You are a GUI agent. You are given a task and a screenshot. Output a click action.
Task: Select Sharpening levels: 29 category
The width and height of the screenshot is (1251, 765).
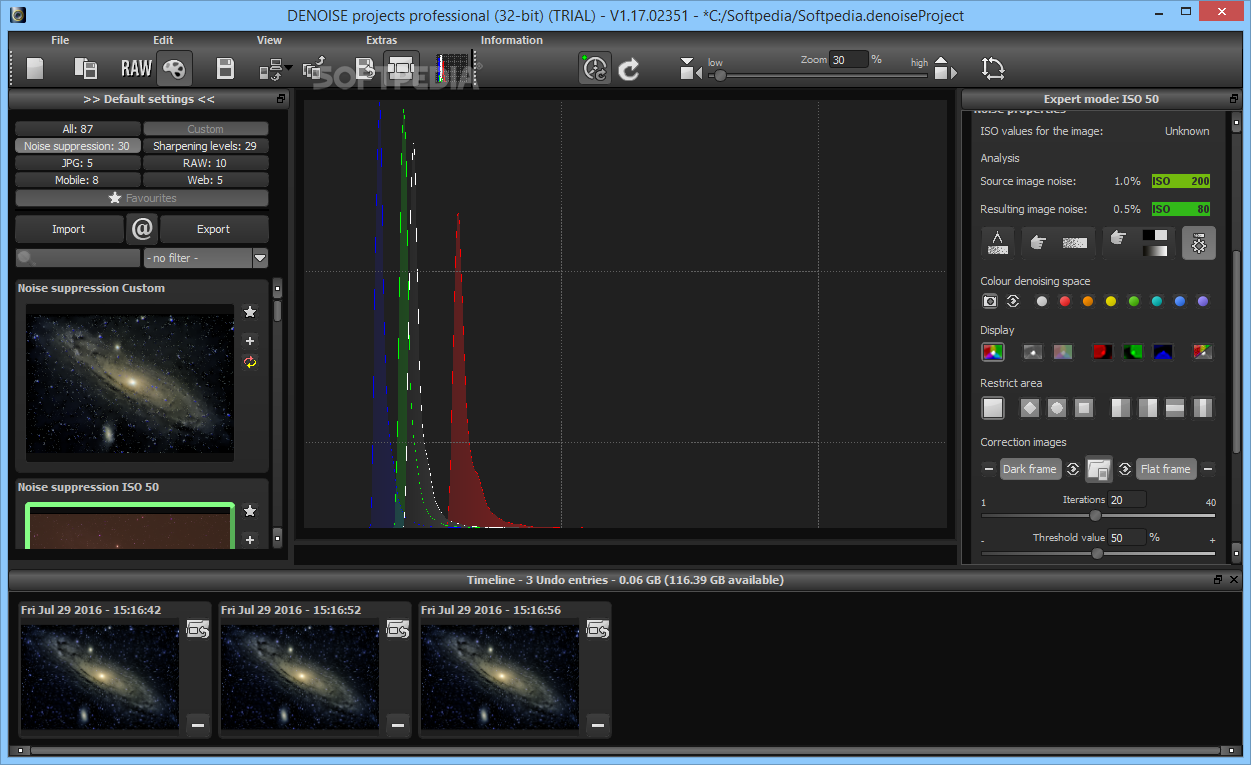tap(205, 146)
